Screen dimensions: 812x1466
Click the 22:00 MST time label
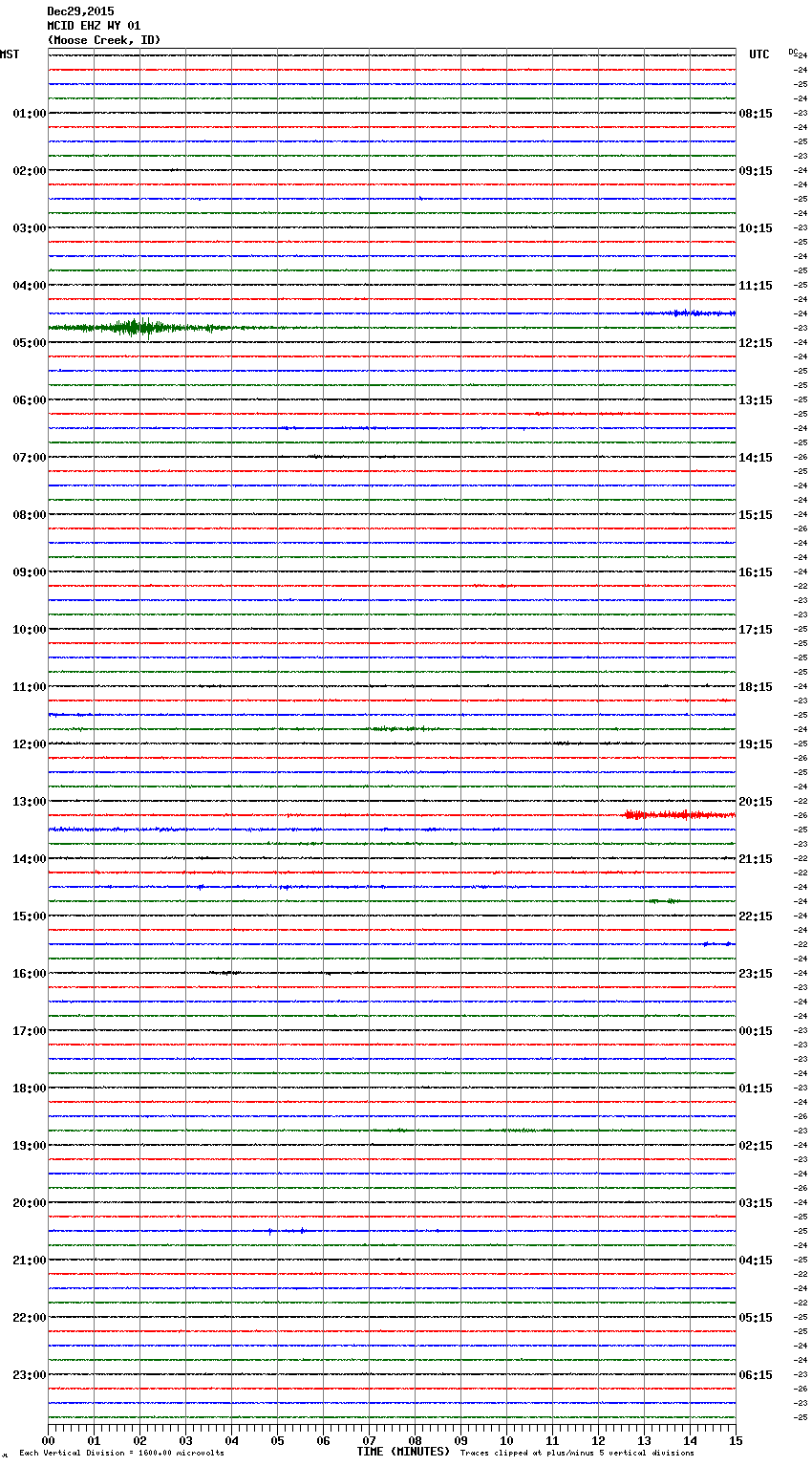point(29,1318)
